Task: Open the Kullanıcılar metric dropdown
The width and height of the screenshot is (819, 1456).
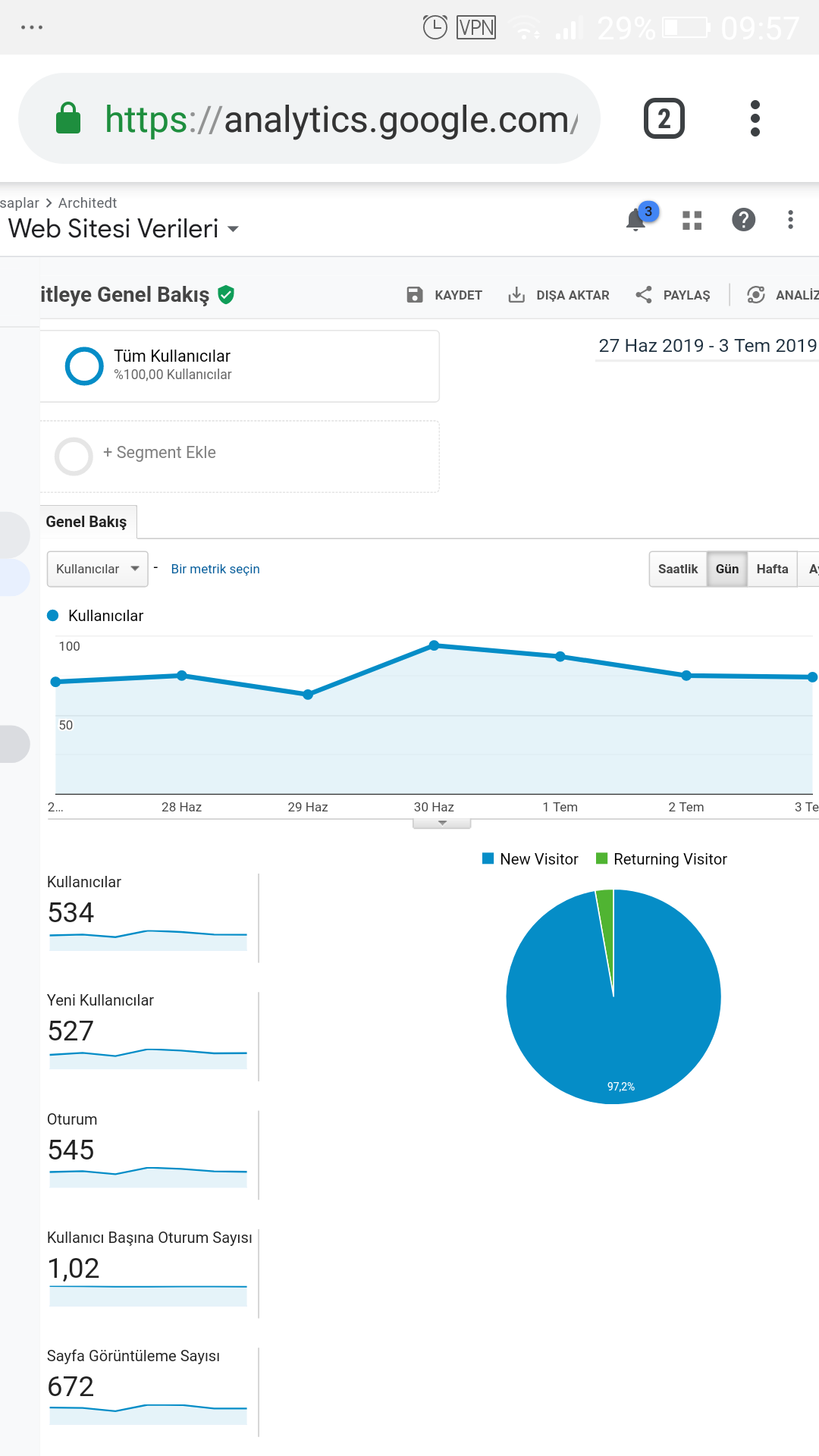Action: point(97,569)
